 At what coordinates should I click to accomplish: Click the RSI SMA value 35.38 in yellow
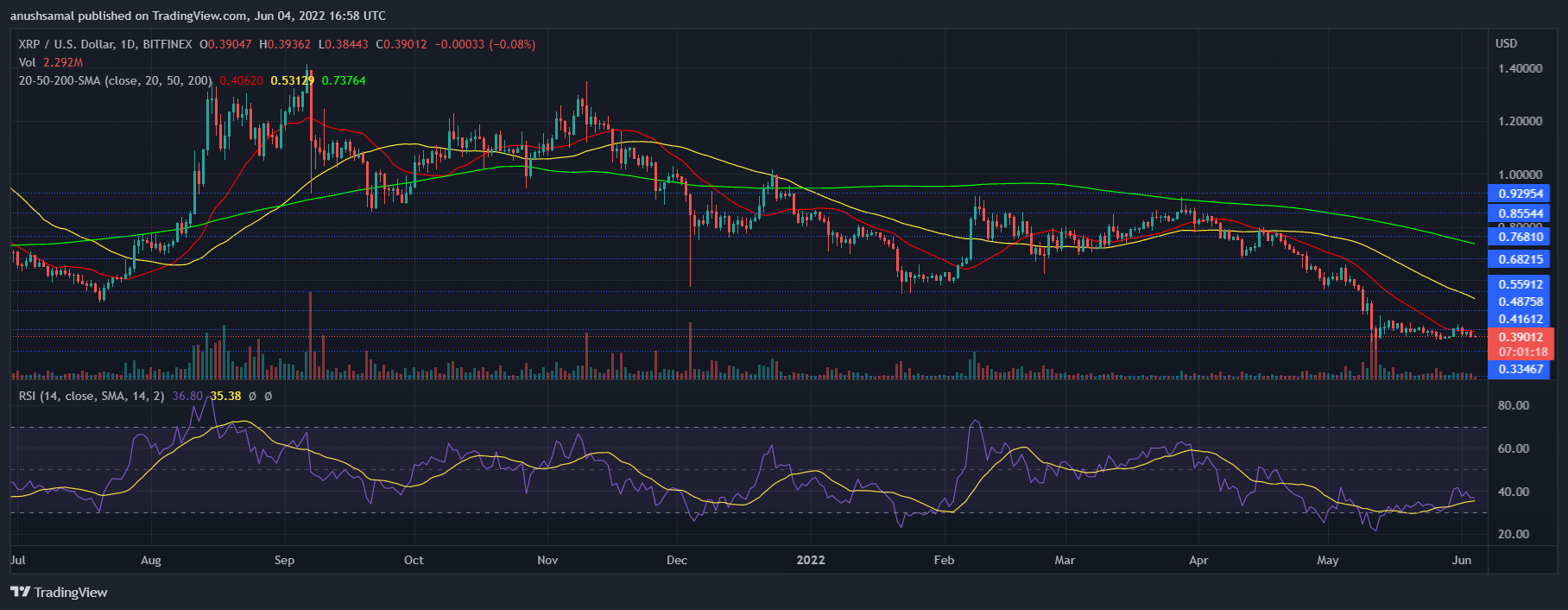(x=226, y=396)
